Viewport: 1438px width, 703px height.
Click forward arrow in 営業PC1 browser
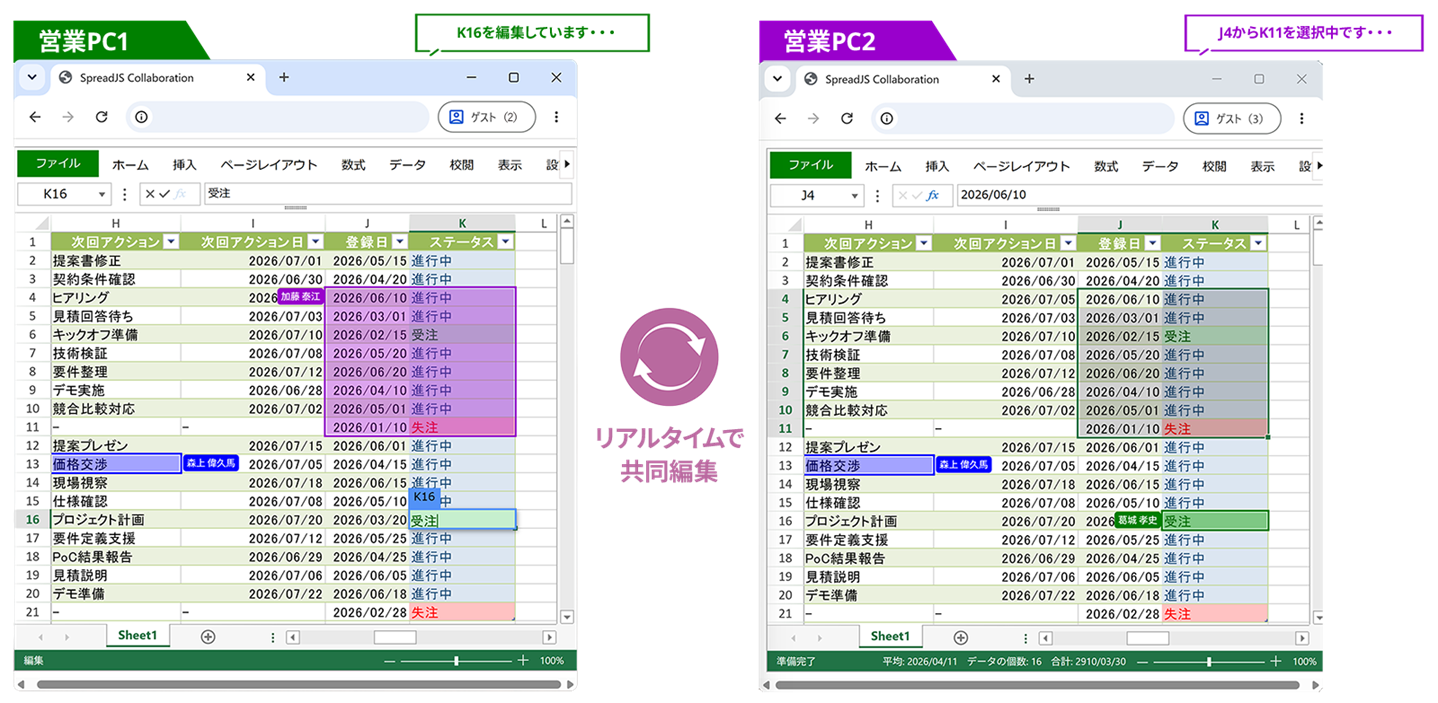click(x=68, y=117)
